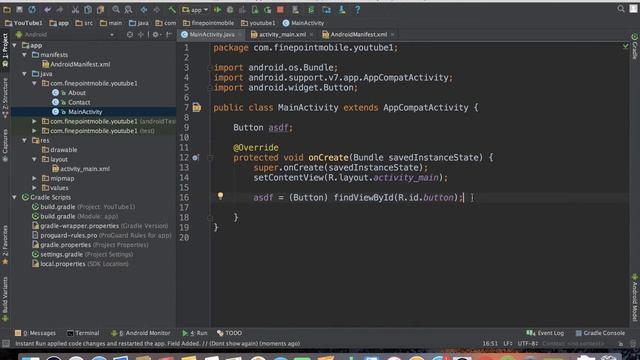Image resolution: width=640 pixels, height=360 pixels.
Task: Click the Replace icon next to Find
Action: [x=128, y=9]
